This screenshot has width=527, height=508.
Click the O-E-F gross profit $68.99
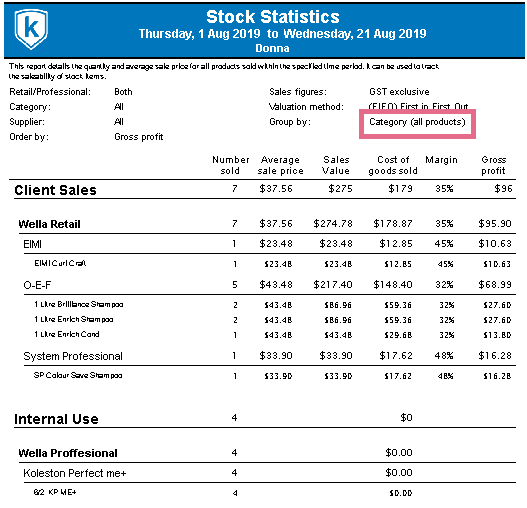[x=495, y=285]
